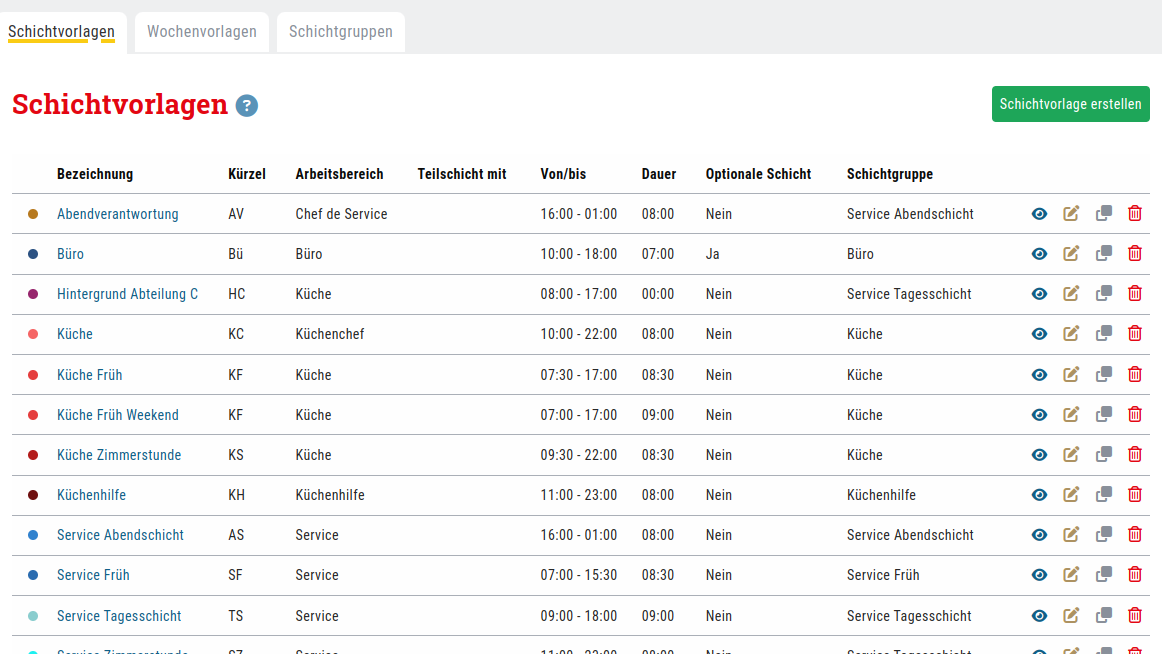Open the Schichtgruppen tab
This screenshot has height=654, width=1162.
pyautogui.click(x=340, y=32)
